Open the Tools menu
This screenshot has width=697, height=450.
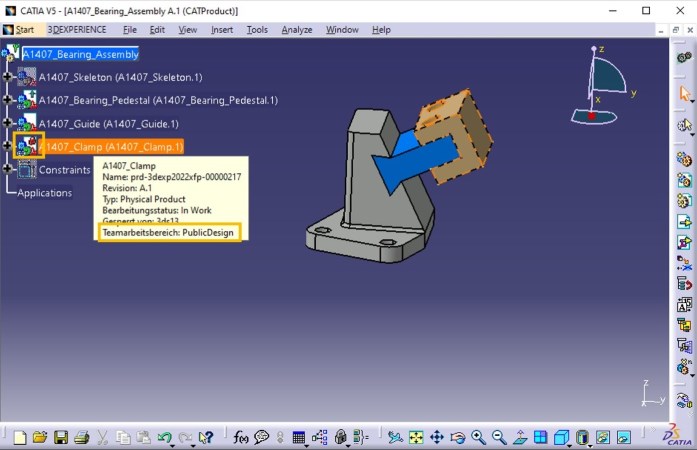point(257,30)
